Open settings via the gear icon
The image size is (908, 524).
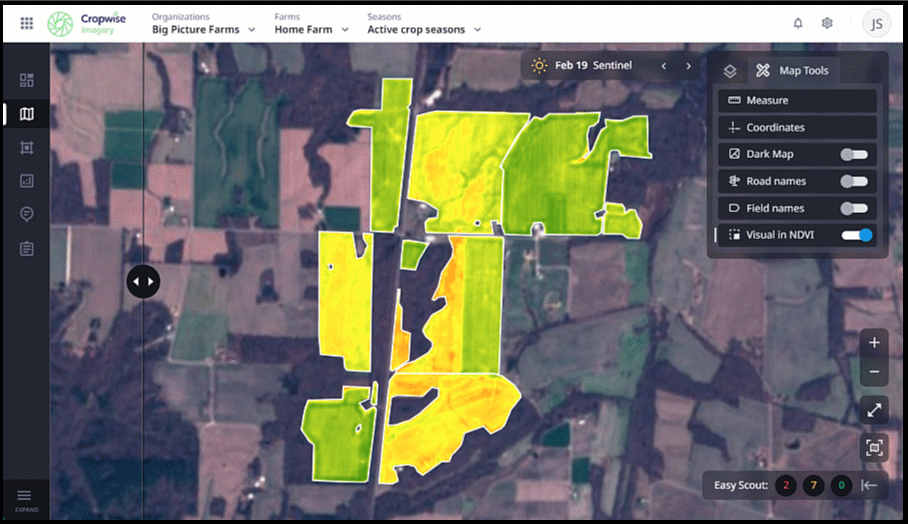[827, 23]
